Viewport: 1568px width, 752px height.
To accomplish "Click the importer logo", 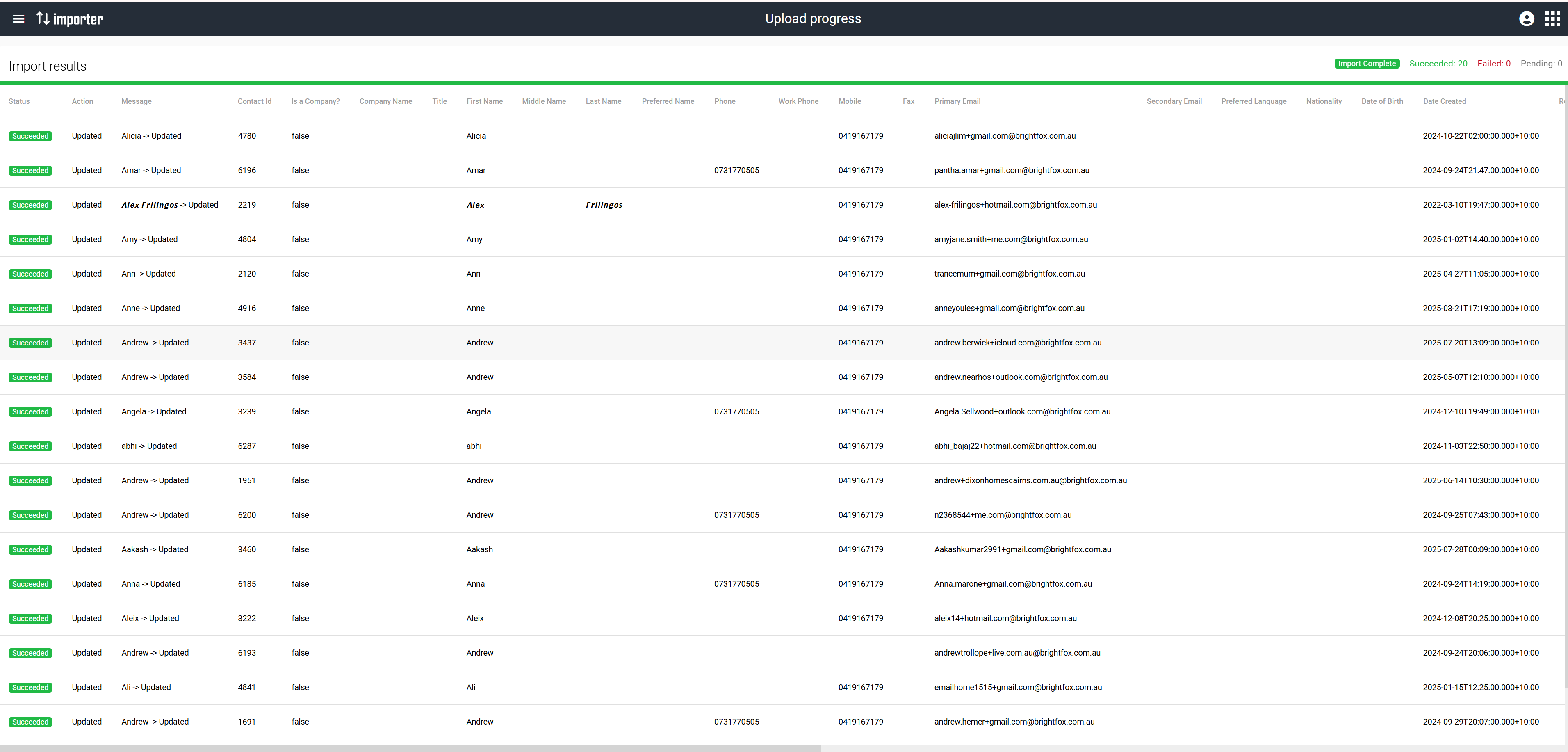I will click(69, 19).
